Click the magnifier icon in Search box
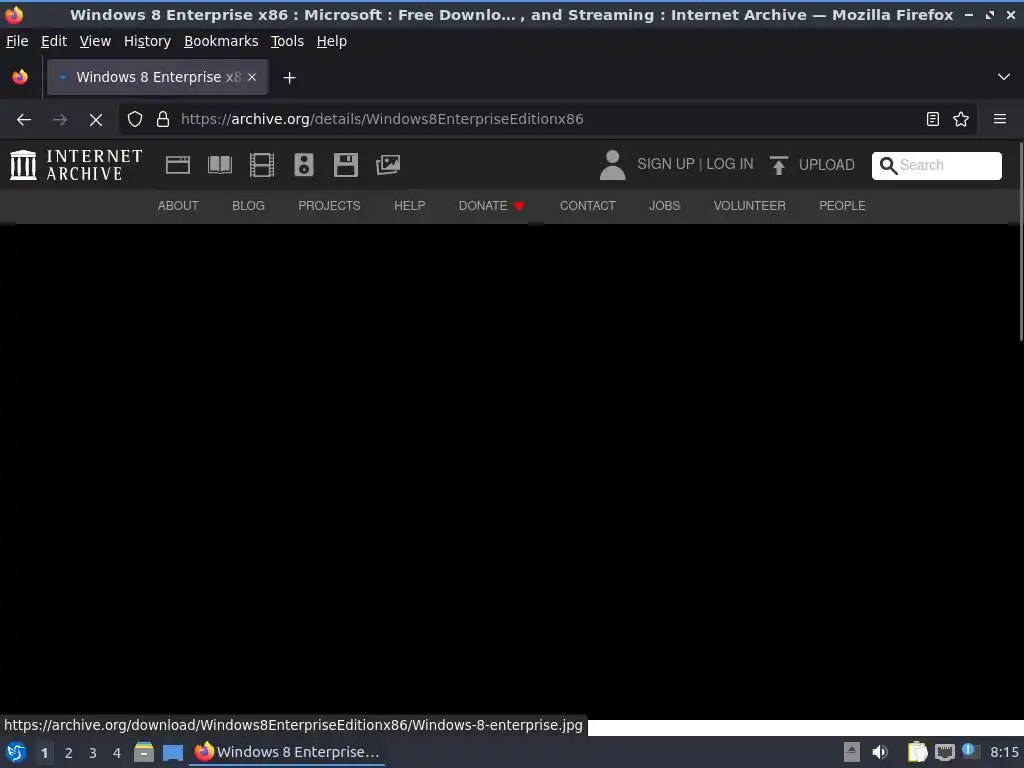This screenshot has width=1024, height=768. [888, 166]
